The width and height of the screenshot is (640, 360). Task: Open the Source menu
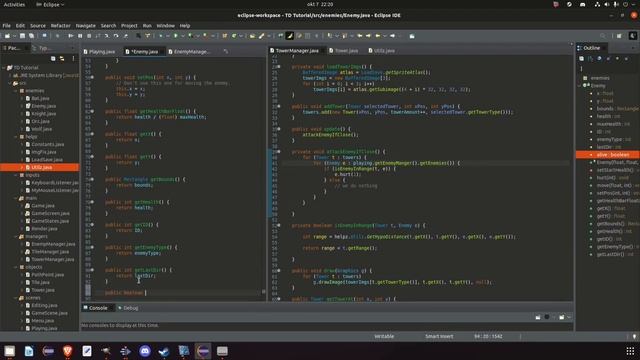click(x=38, y=25)
